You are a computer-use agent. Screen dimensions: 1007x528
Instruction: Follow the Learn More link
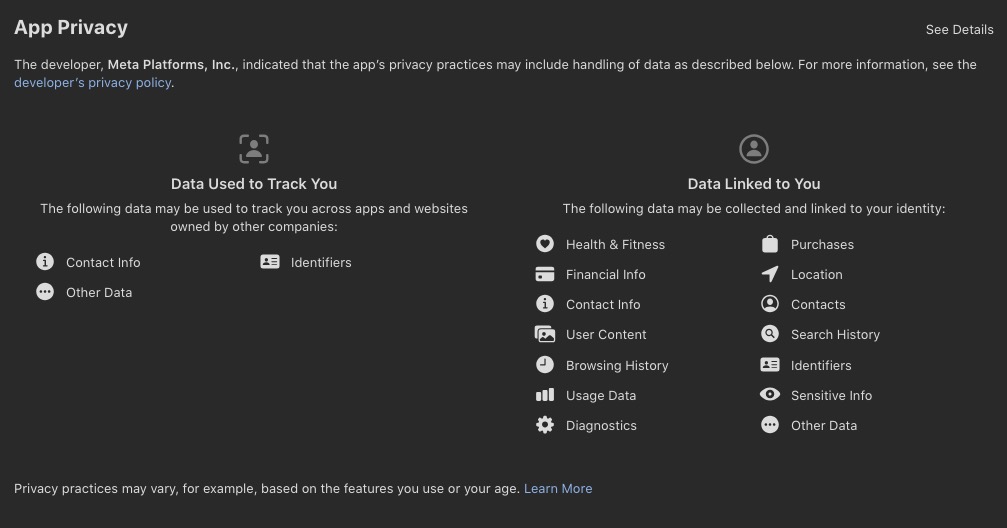click(x=558, y=489)
